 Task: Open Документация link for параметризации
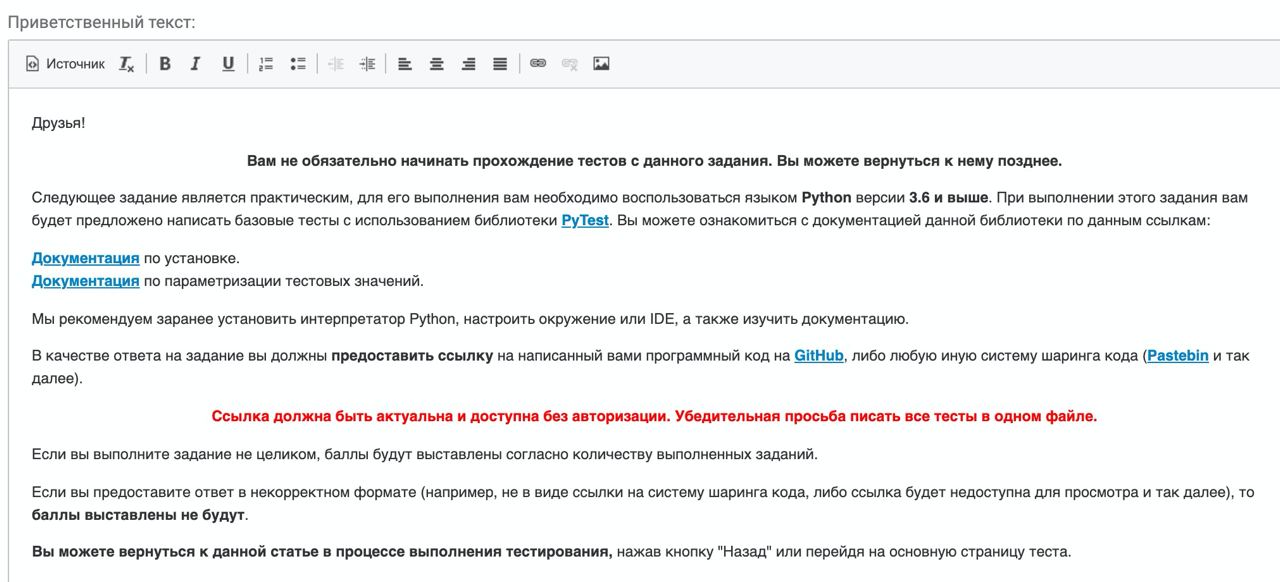tap(85, 281)
